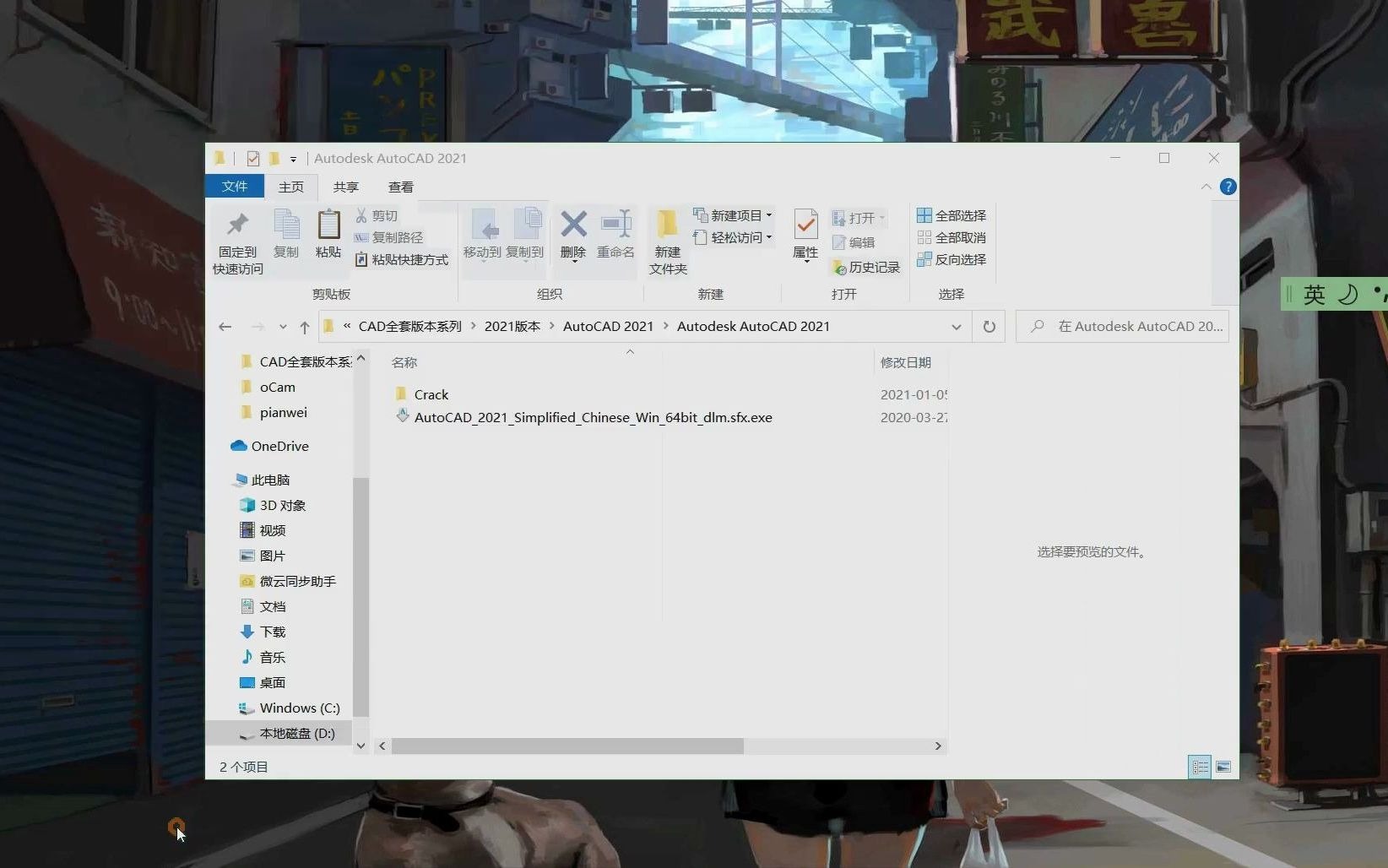Expand the address bar history dropdown
The image size is (1388, 868).
pyautogui.click(x=956, y=327)
